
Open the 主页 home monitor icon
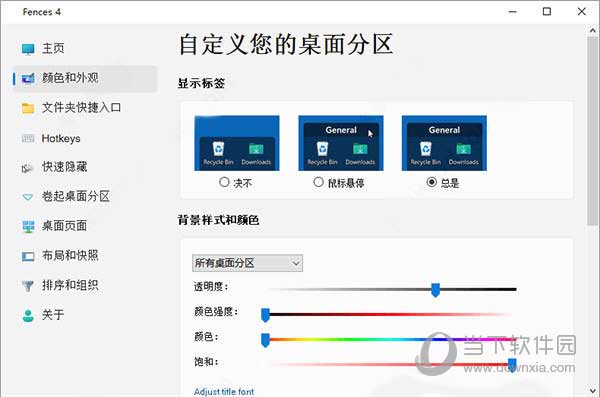click(x=28, y=49)
